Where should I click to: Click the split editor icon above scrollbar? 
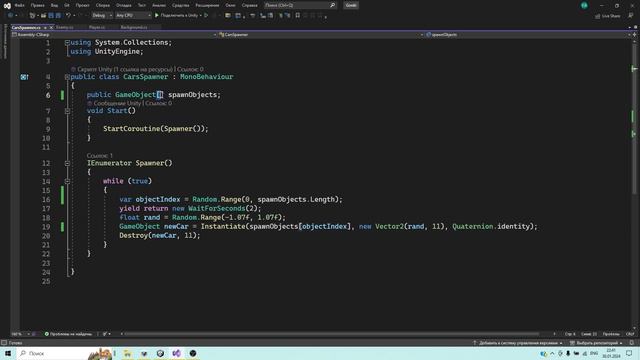[x=634, y=35]
